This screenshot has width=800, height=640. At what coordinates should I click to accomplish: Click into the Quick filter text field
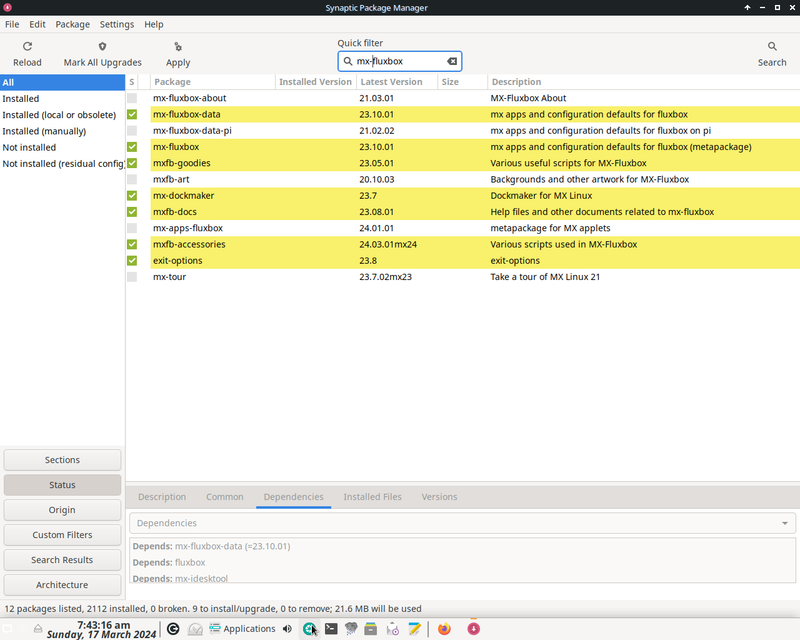[x=399, y=61]
